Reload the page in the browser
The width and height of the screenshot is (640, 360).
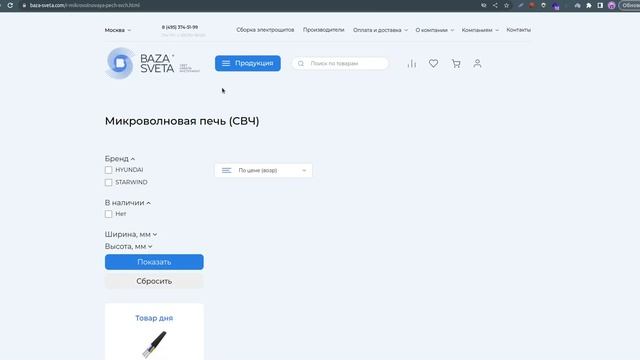[x=10, y=5]
